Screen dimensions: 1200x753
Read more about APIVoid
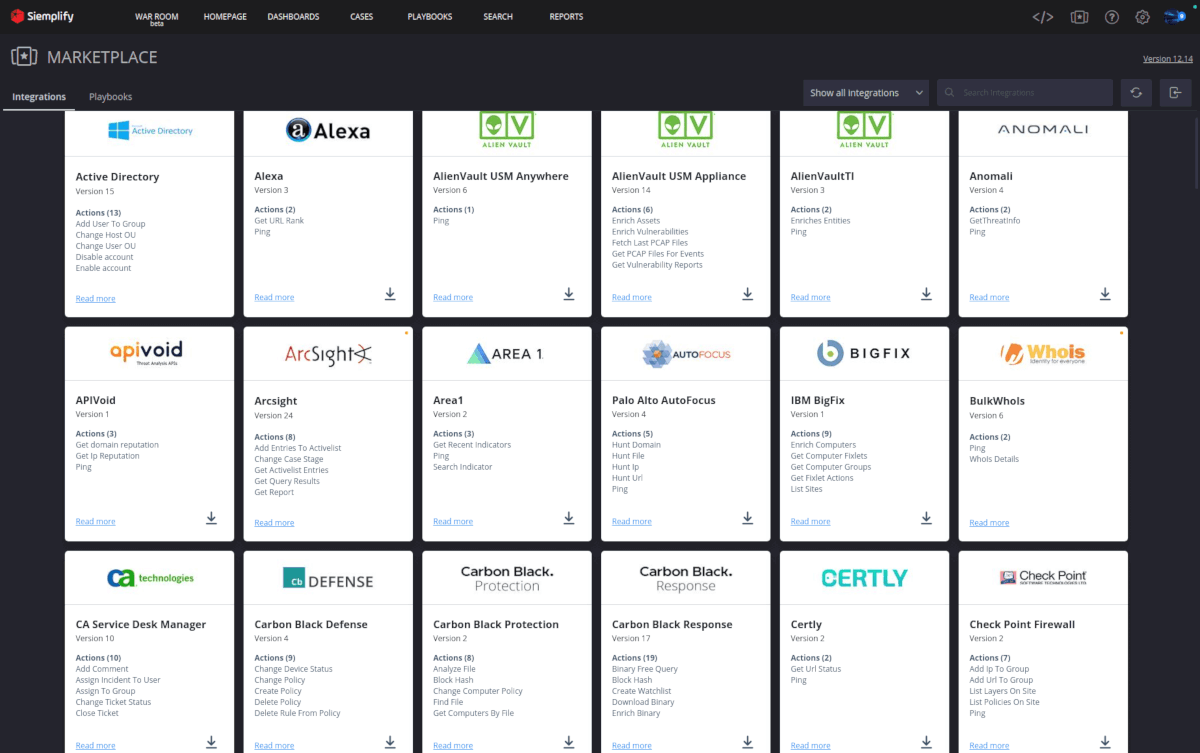(x=96, y=522)
